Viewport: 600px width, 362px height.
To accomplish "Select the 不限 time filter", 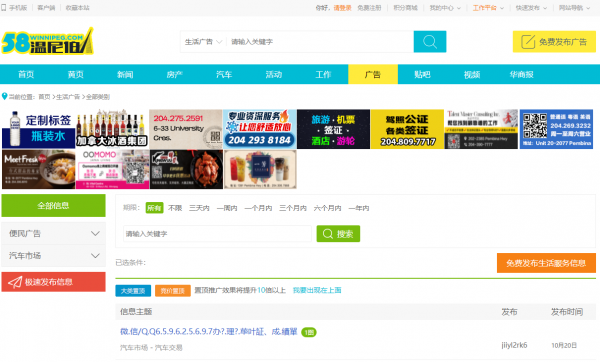I will 175,208.
